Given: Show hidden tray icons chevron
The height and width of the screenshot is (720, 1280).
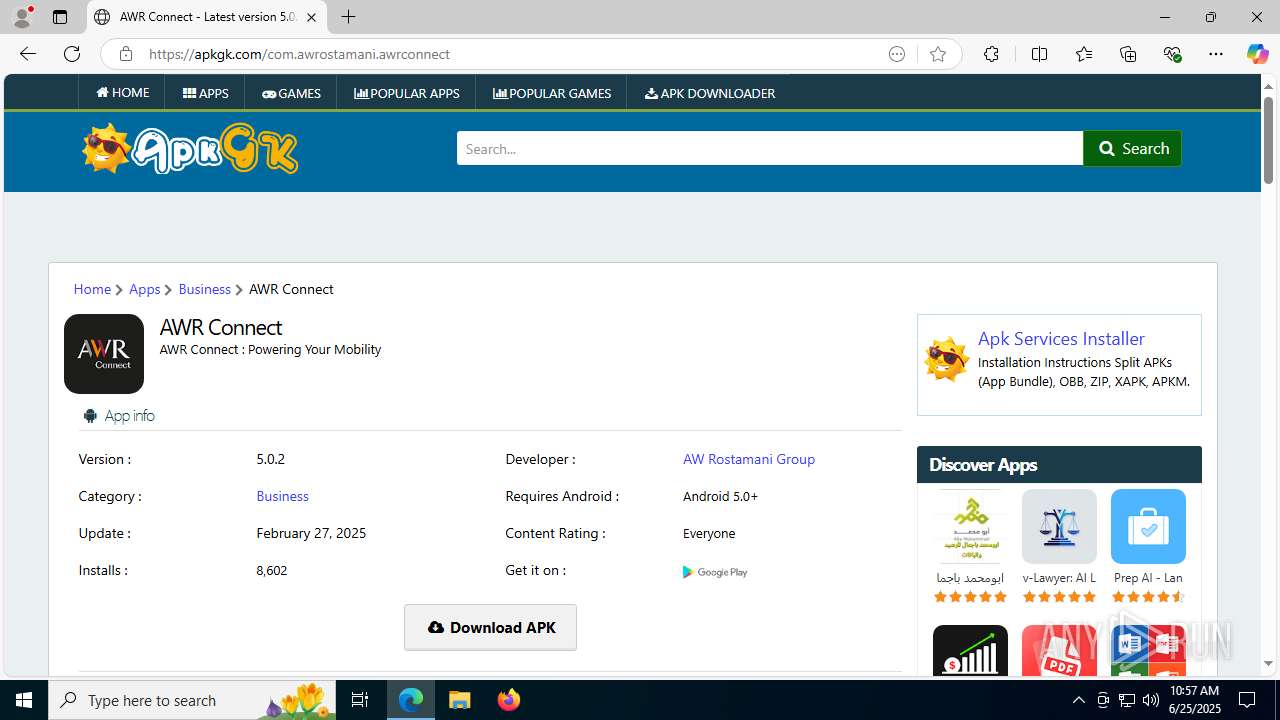Looking at the screenshot, I should [1078, 700].
